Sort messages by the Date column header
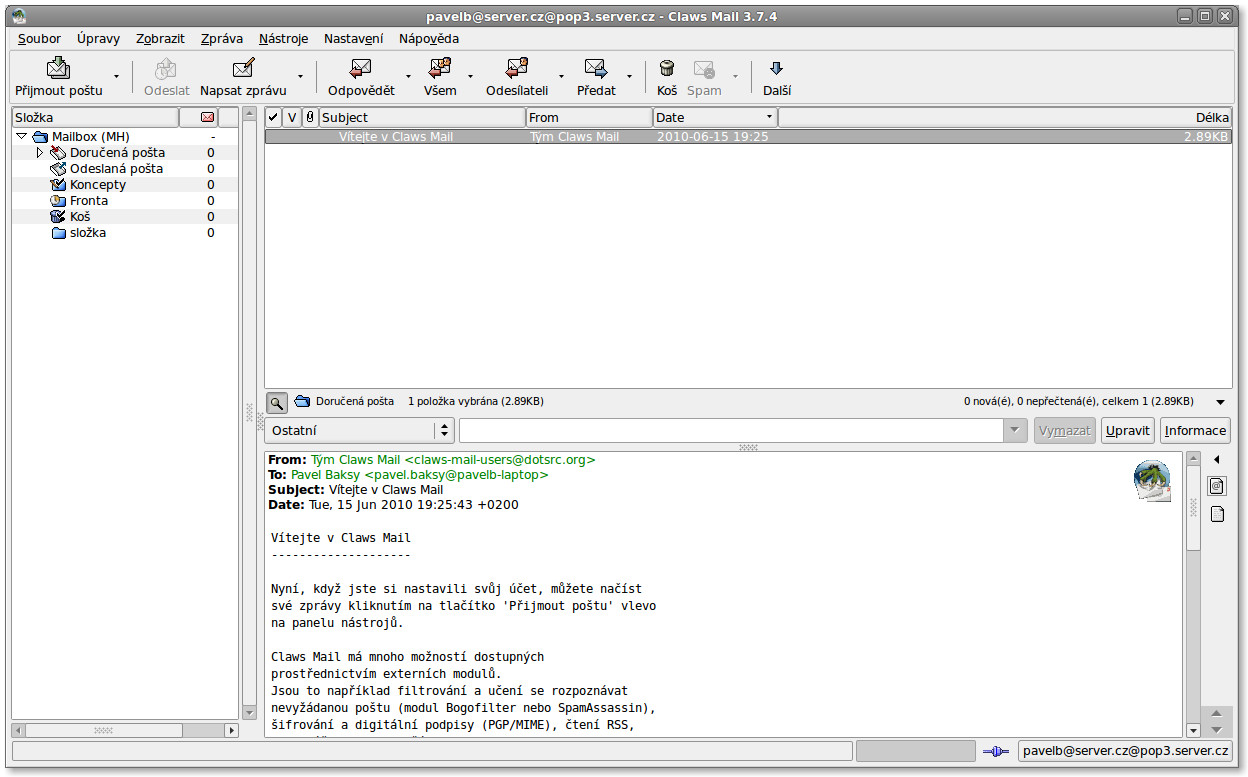Image resolution: width=1248 pixels, height=777 pixels. click(x=715, y=117)
